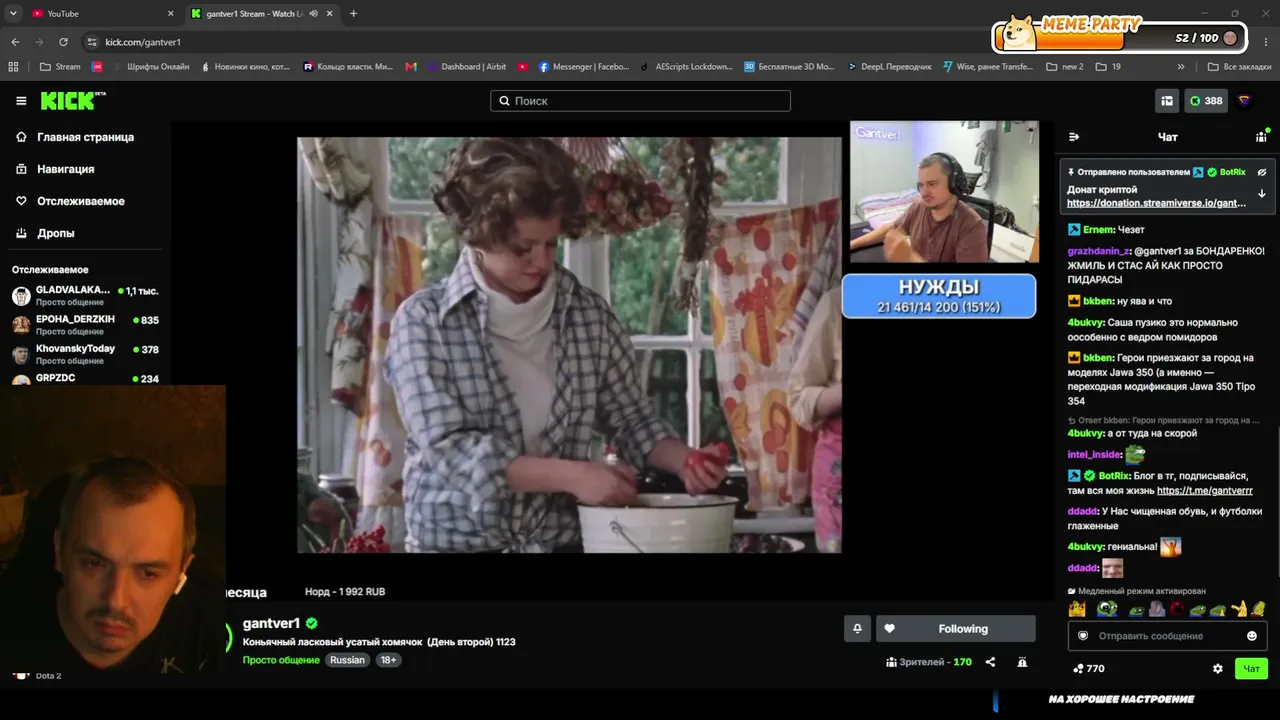Open GRPZDC followed channel
The image size is (1280, 720).
tap(85, 379)
